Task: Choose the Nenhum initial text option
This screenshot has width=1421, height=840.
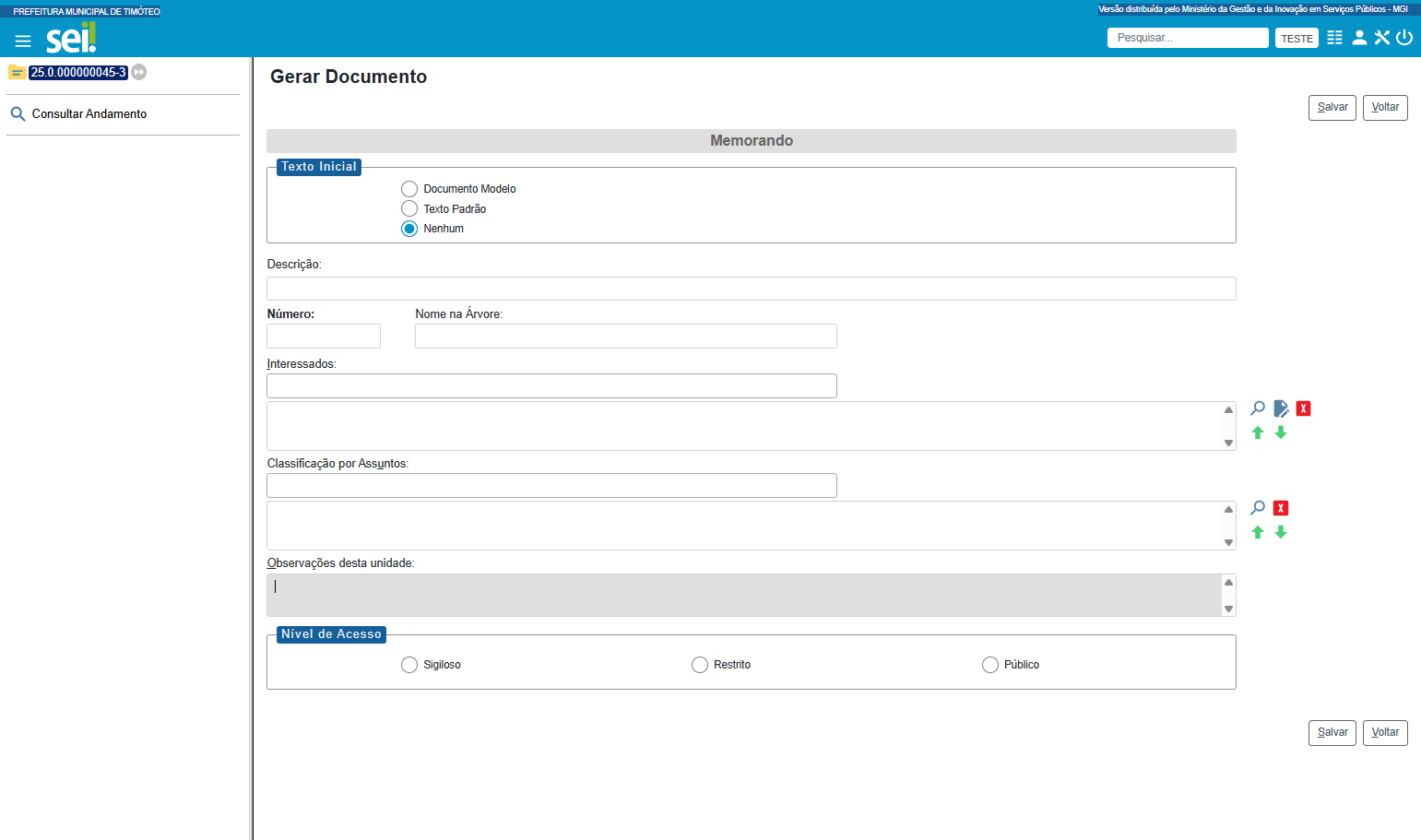Action: click(409, 229)
